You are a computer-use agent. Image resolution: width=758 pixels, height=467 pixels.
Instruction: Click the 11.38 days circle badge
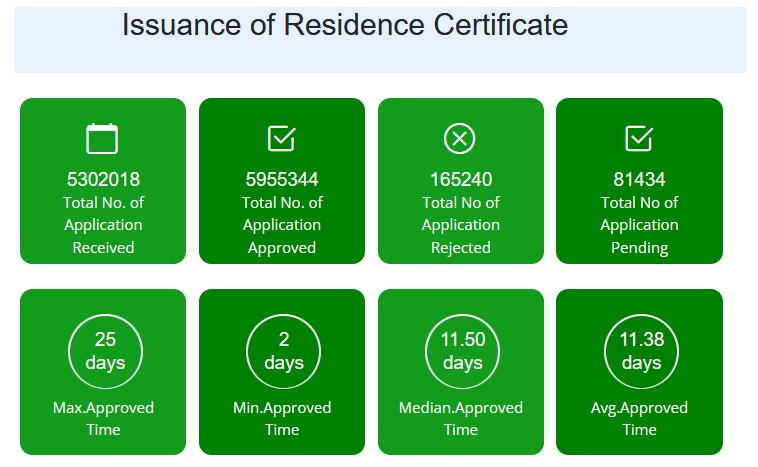[641, 350]
